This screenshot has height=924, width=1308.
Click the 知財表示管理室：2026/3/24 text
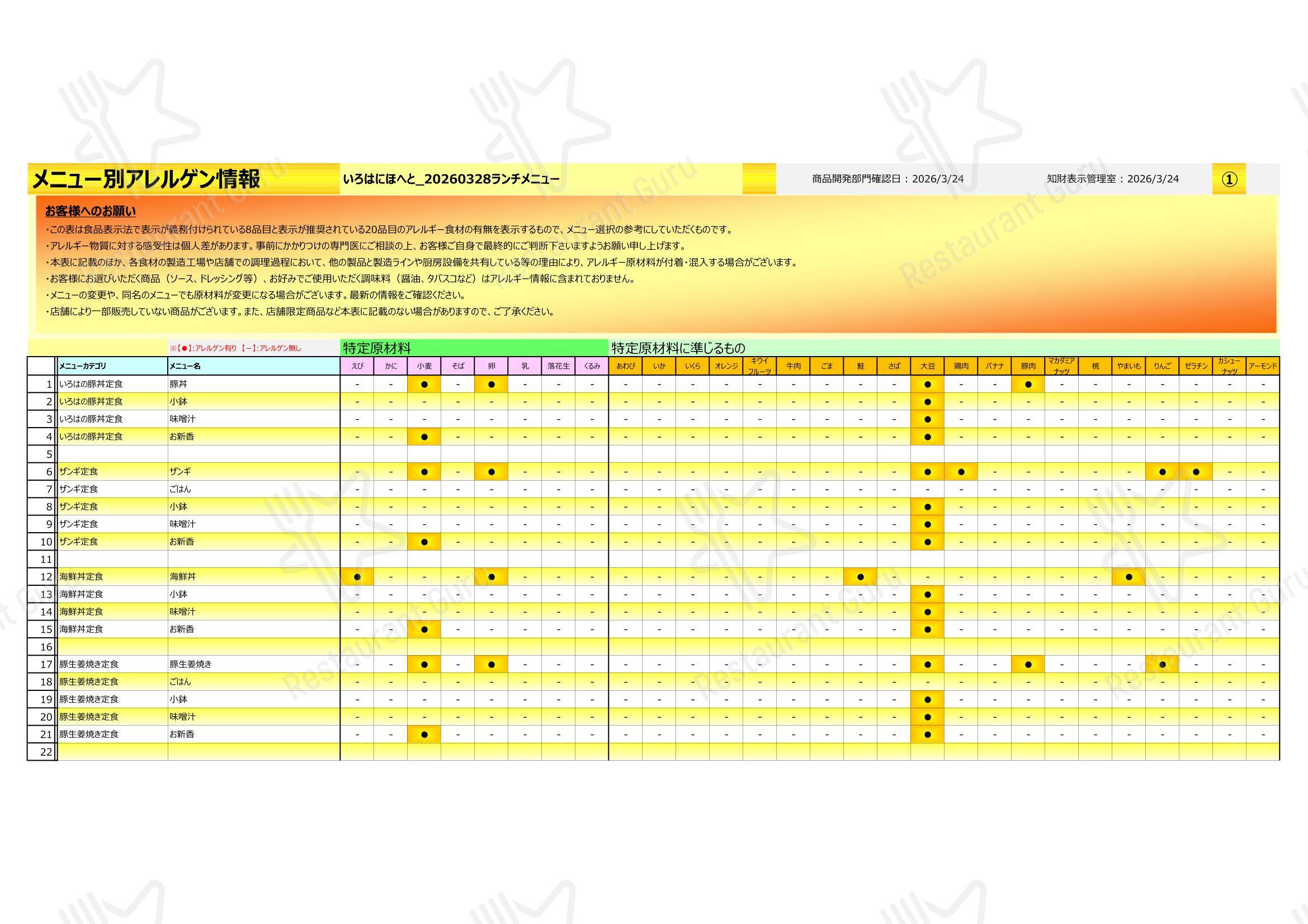click(1113, 179)
